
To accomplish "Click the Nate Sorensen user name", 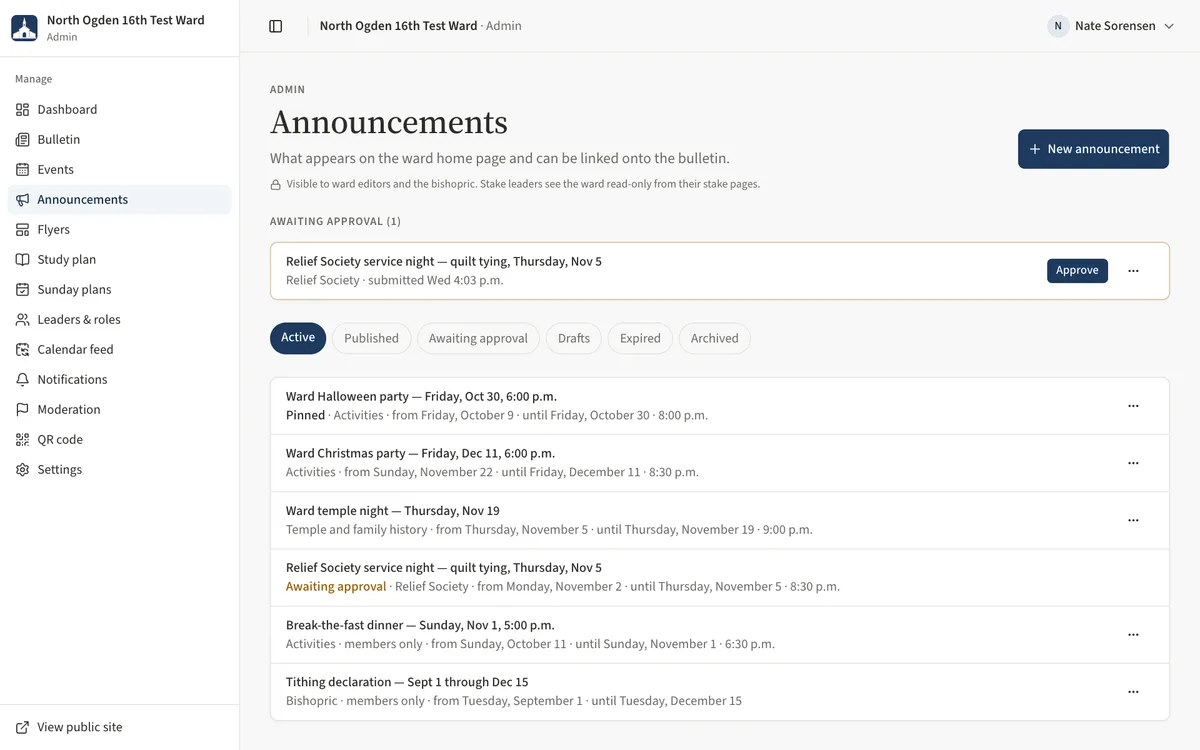I will 1115,26.
